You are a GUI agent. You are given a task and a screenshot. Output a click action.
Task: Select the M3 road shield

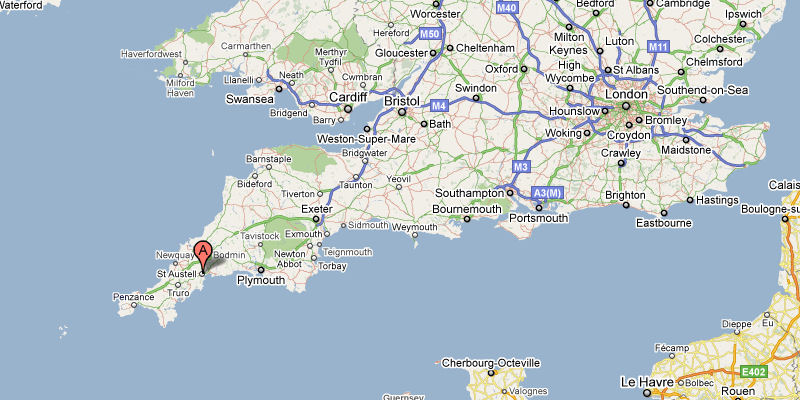pyautogui.click(x=522, y=166)
